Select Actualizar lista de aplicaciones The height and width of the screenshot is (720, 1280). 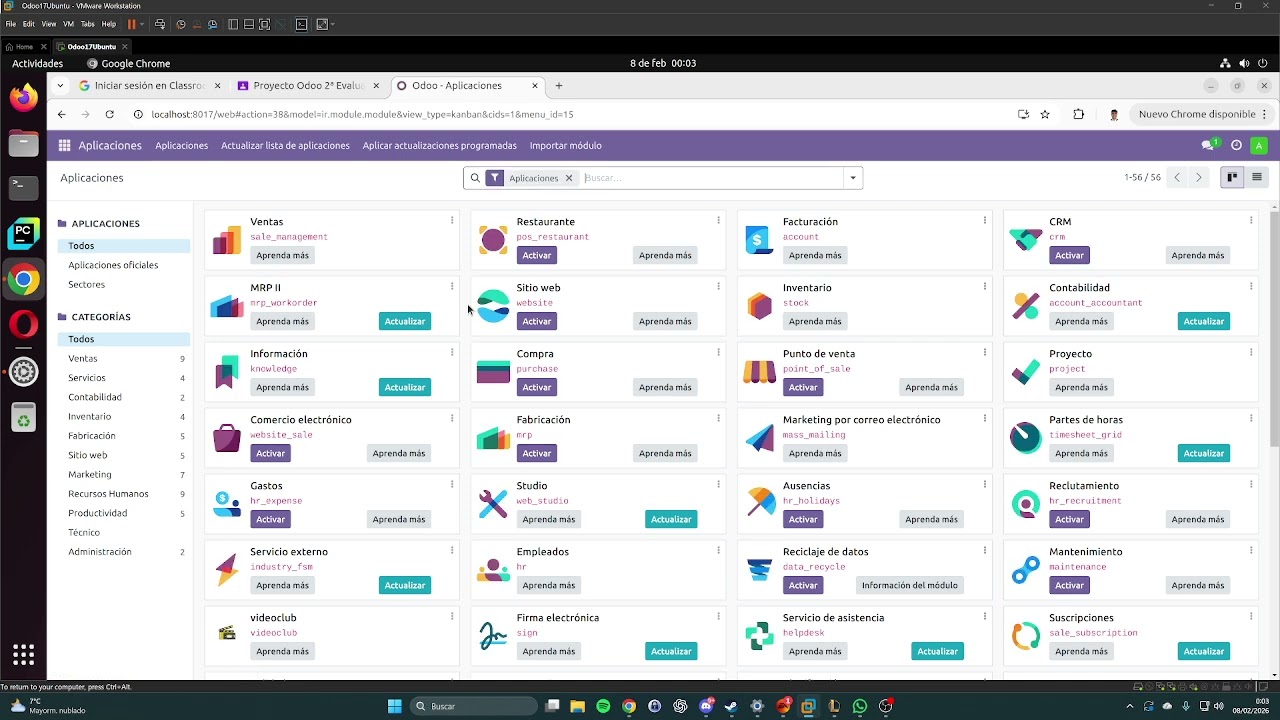285,145
